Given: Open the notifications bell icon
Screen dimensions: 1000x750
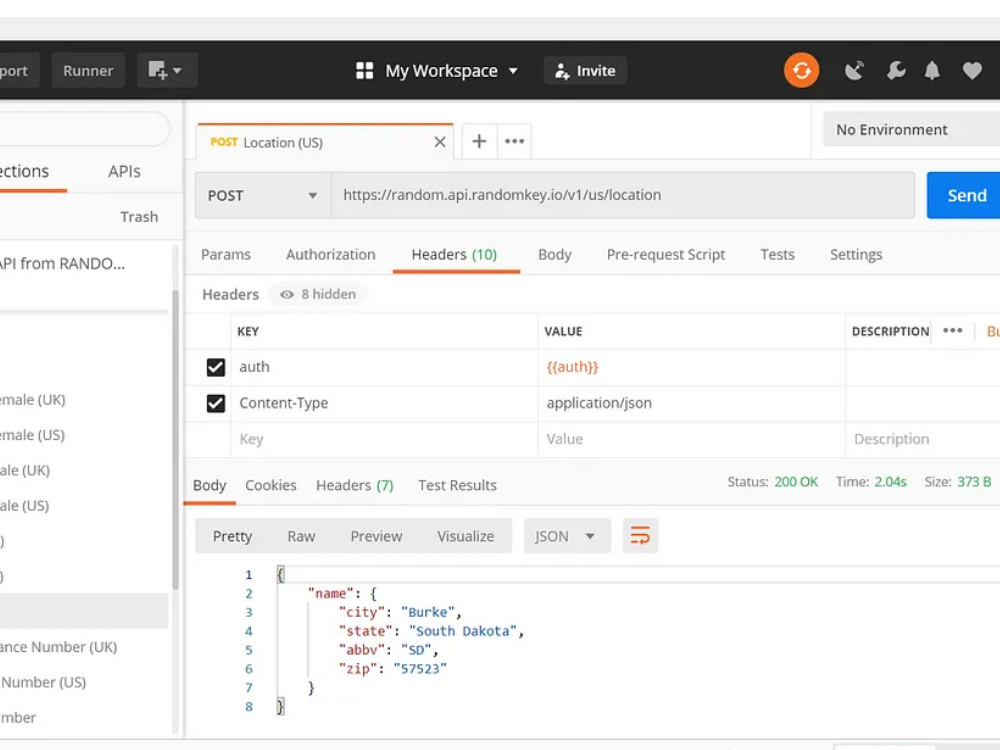Looking at the screenshot, I should 932,70.
